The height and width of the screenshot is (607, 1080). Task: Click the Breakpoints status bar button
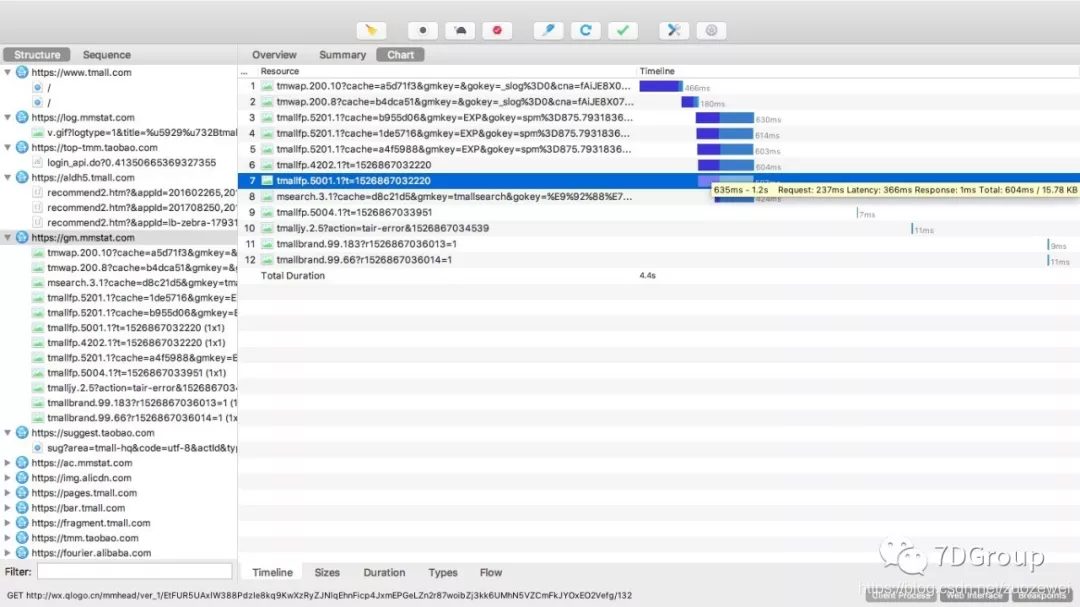coord(1042,595)
